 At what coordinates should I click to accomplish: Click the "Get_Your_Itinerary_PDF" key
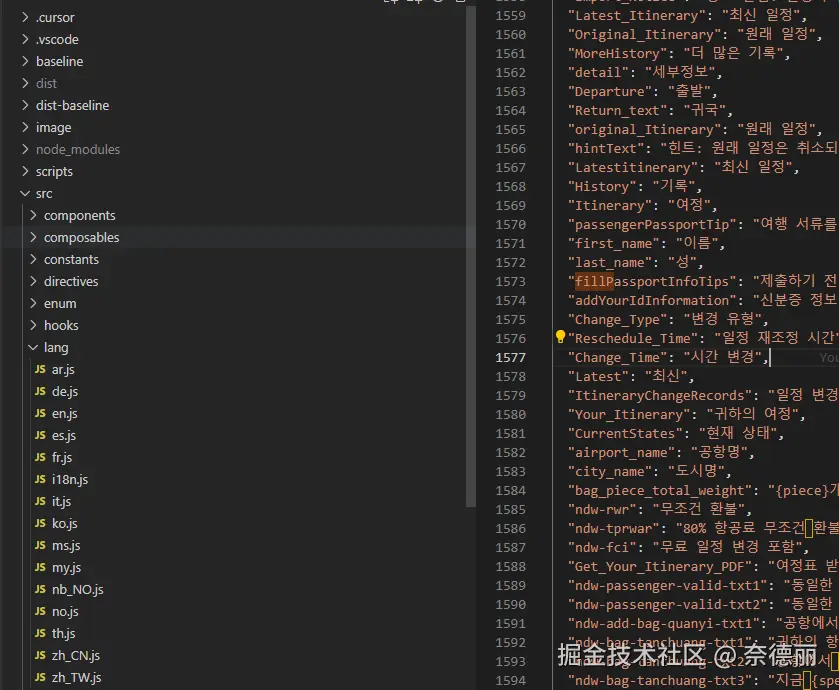coord(660,566)
